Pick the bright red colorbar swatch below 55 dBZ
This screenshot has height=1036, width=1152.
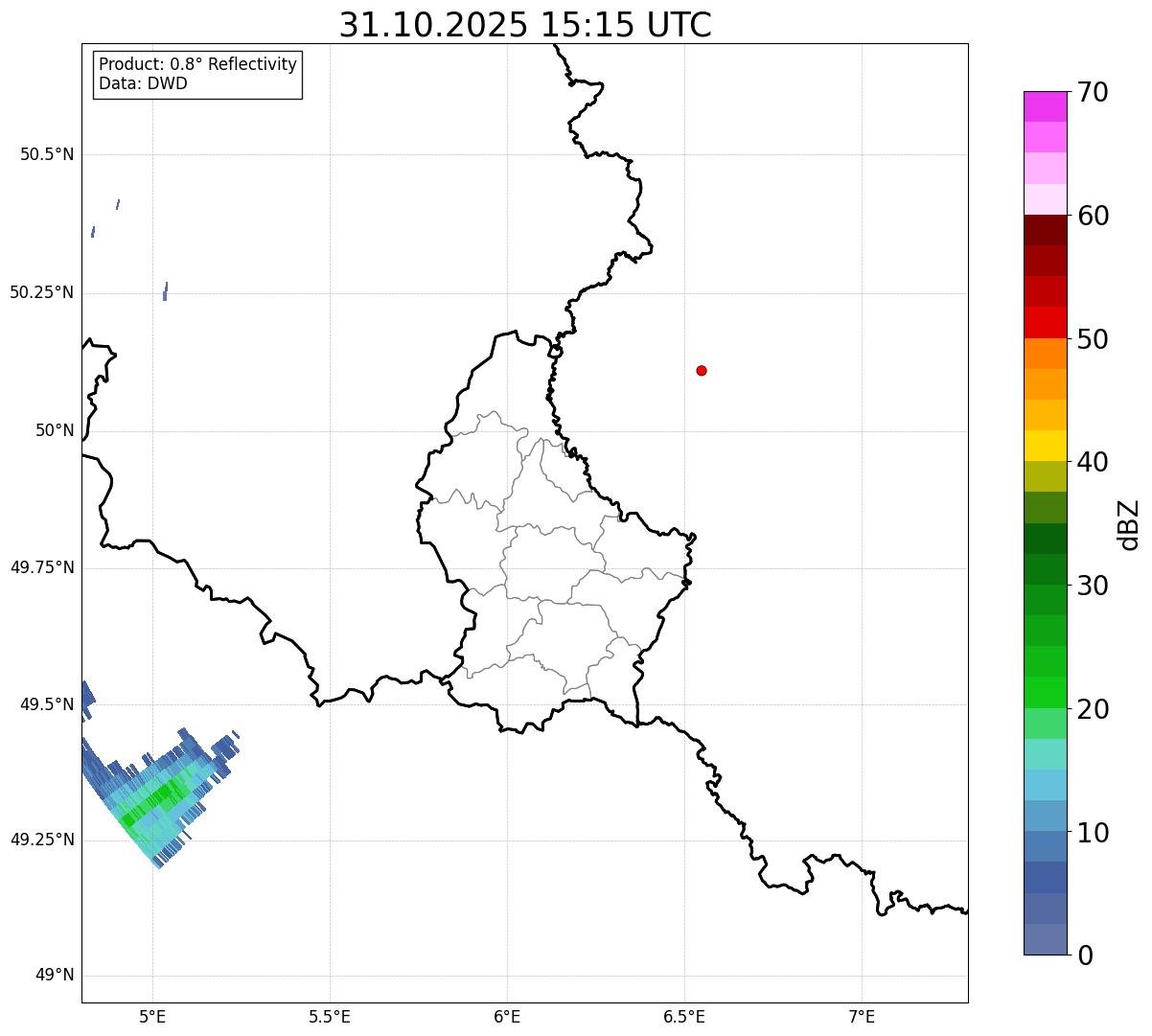click(1045, 322)
